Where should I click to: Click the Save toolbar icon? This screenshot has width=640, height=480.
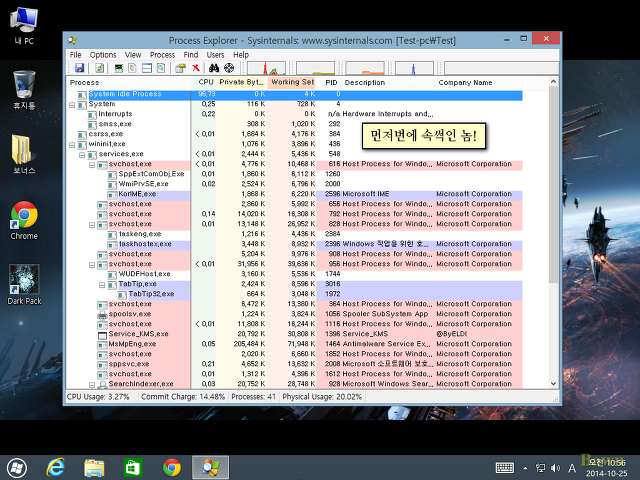(80, 68)
